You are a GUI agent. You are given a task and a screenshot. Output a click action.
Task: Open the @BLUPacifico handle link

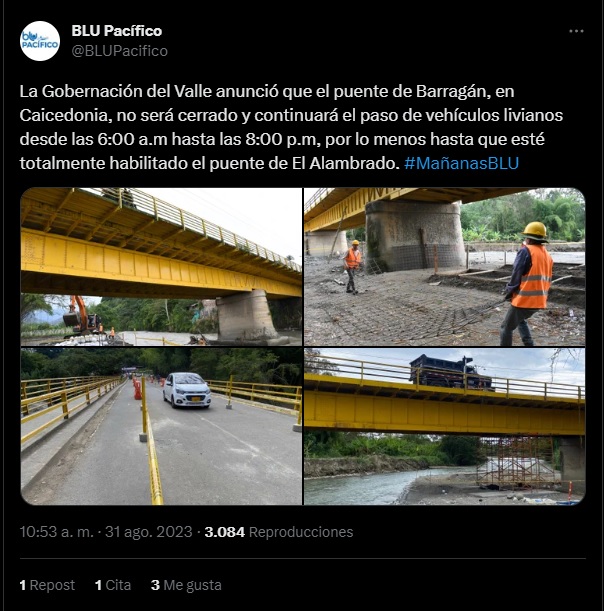coord(120,51)
